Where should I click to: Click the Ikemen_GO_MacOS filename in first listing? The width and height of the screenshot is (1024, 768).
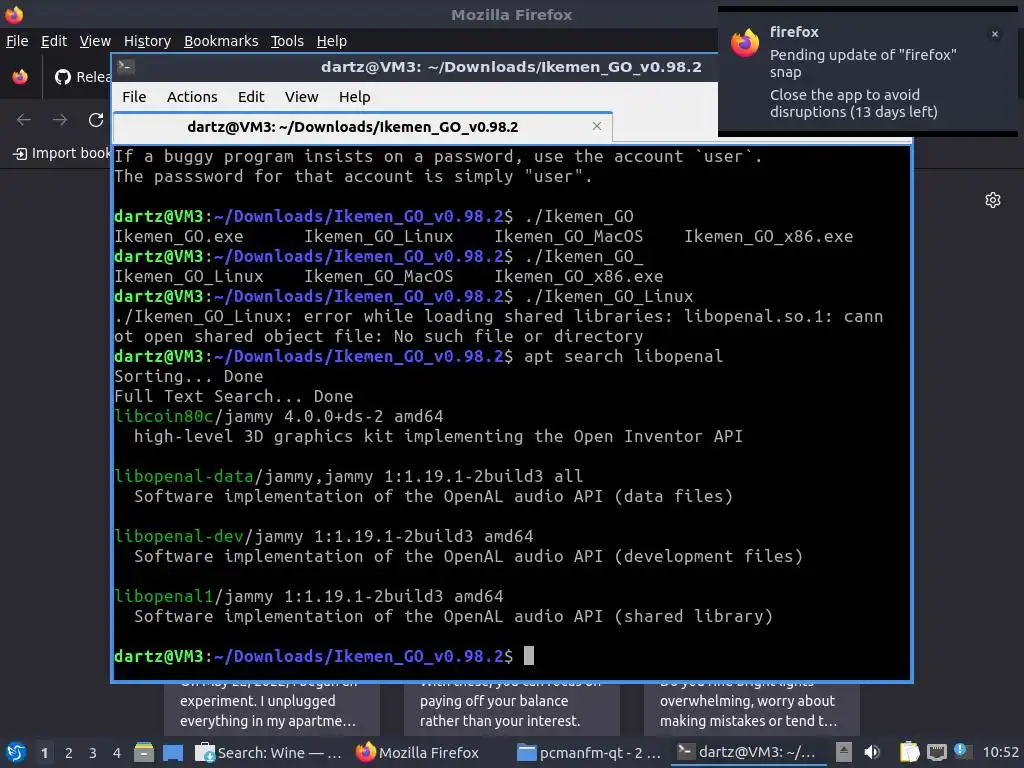tap(568, 236)
